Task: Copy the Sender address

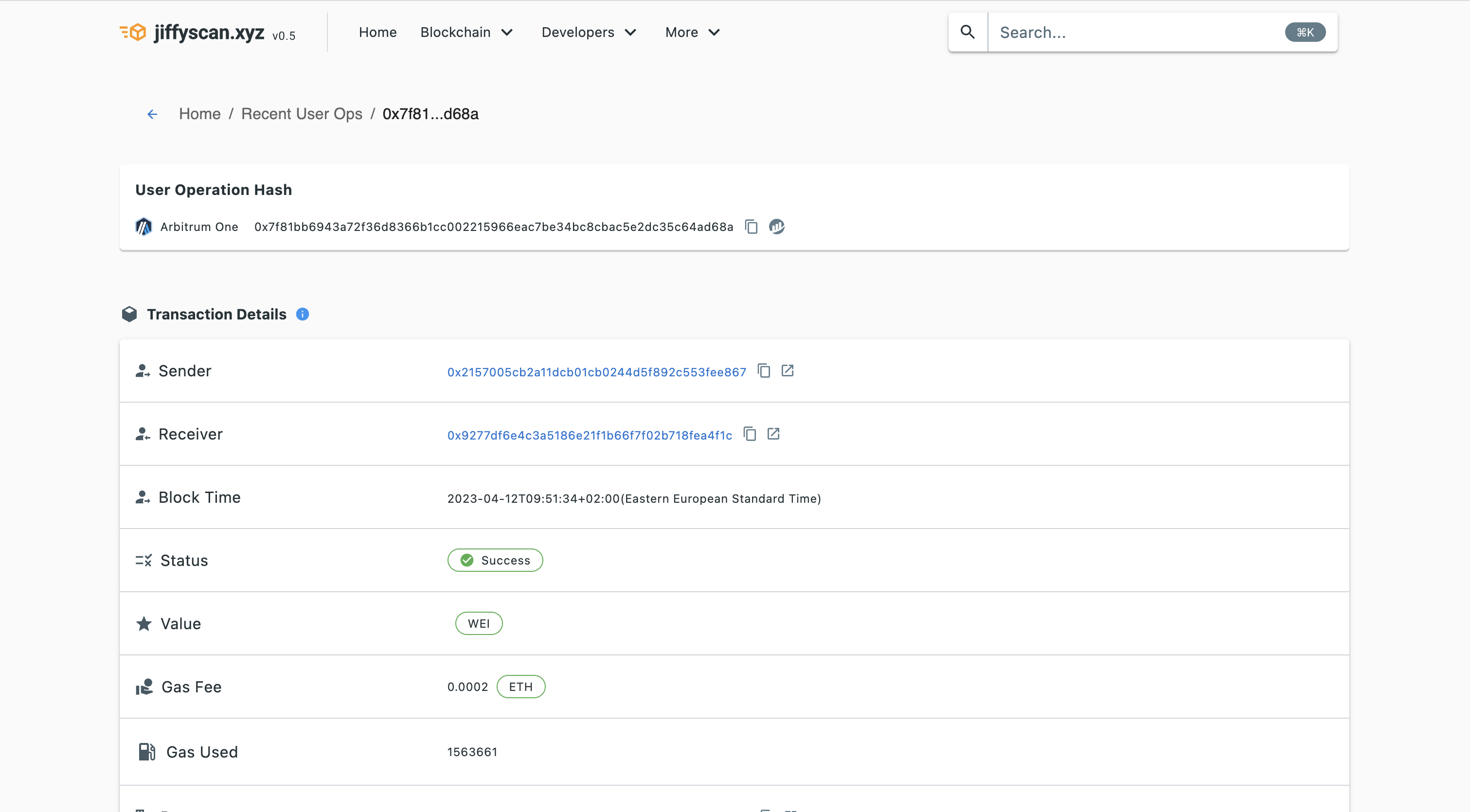Action: point(764,371)
